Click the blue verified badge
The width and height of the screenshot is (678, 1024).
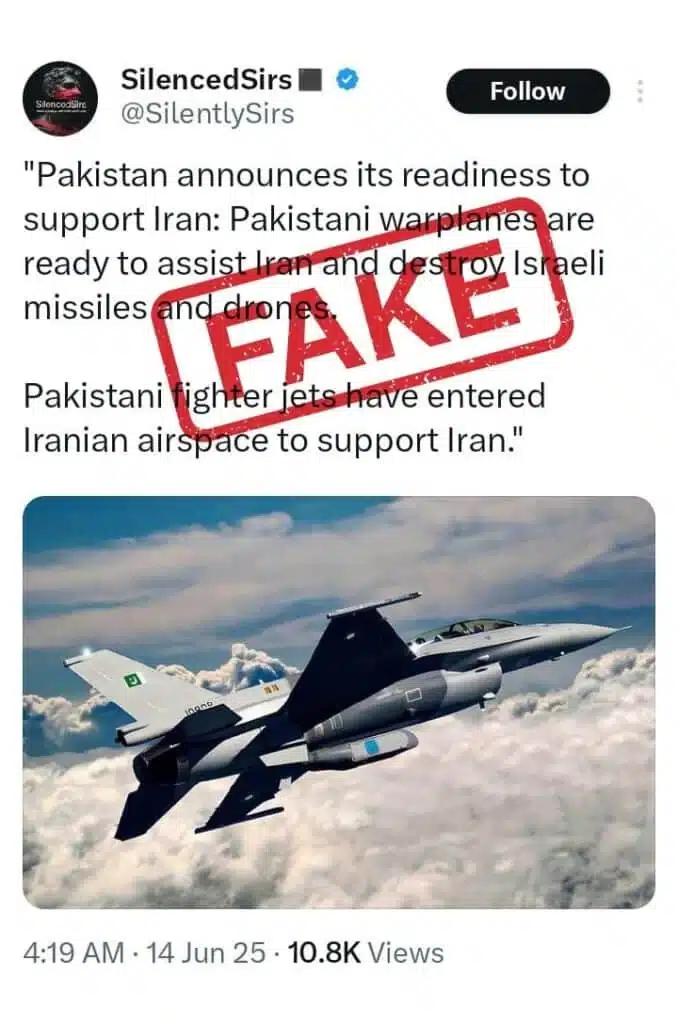click(347, 79)
